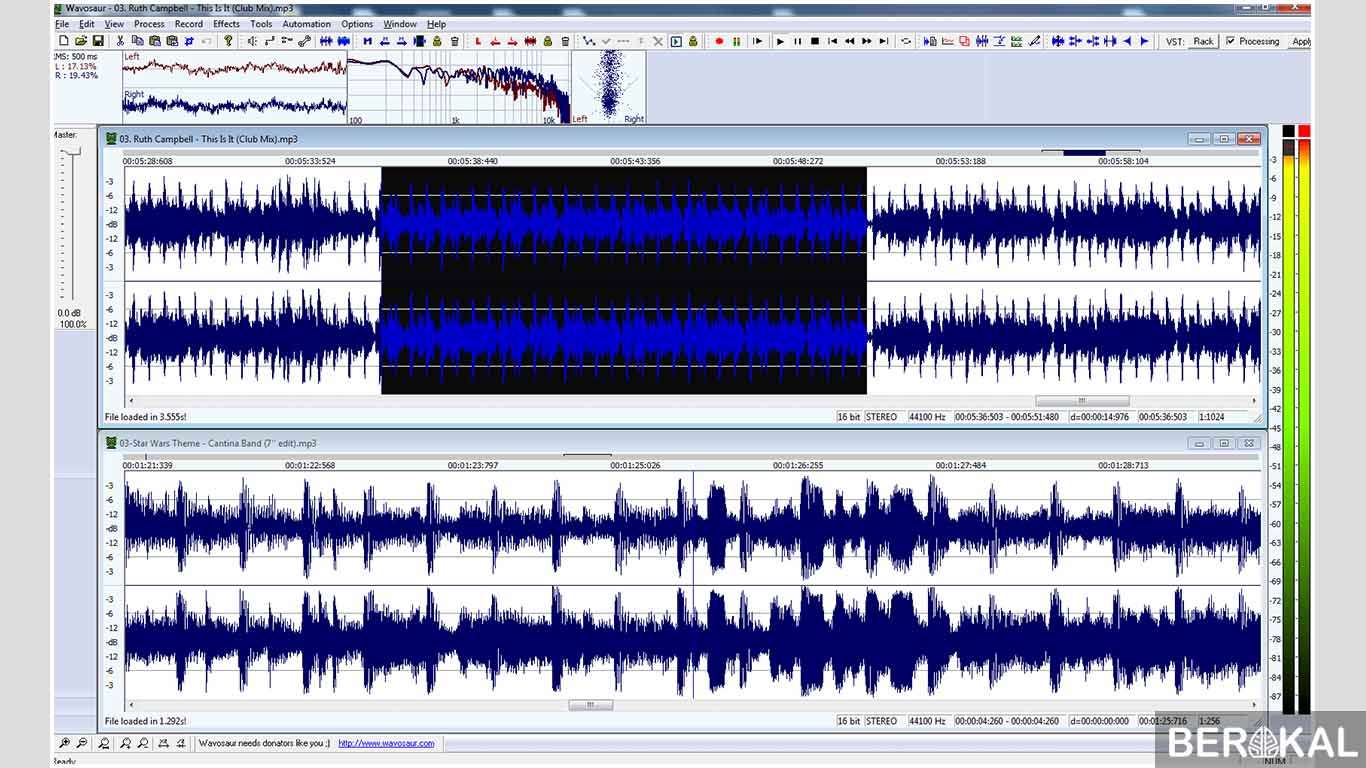The width and height of the screenshot is (1366, 768).
Task: Click the Star Wars window horizontal scrollbar thumb
Action: point(590,705)
